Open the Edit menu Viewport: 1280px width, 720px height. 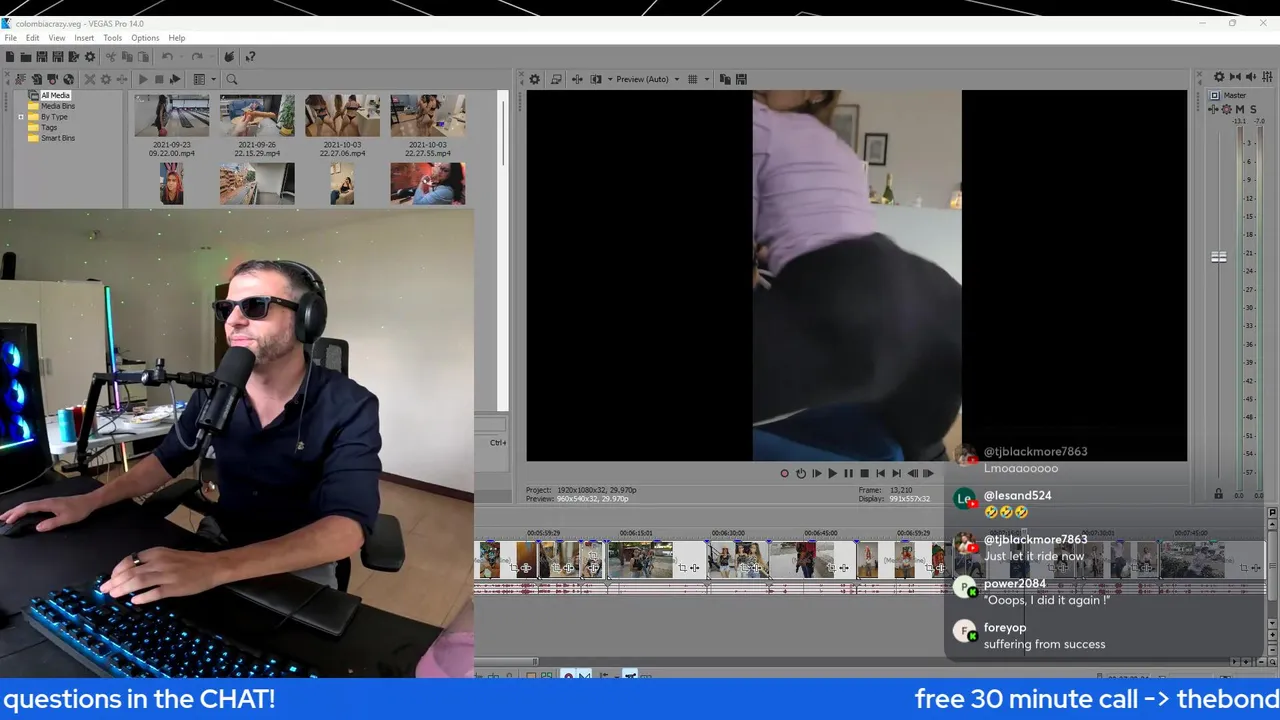(x=33, y=38)
